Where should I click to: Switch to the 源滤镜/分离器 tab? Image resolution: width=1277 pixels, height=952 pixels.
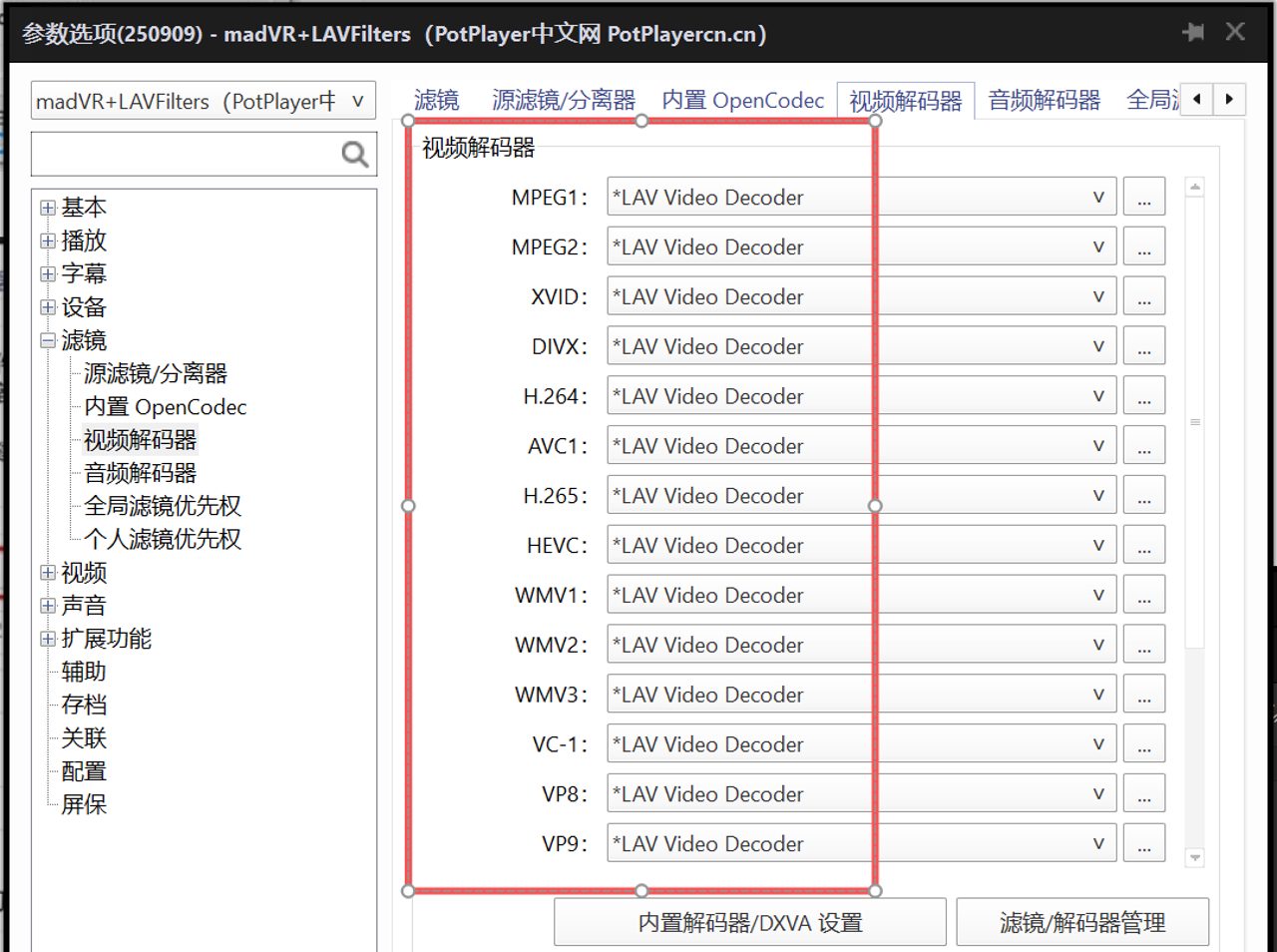(564, 100)
